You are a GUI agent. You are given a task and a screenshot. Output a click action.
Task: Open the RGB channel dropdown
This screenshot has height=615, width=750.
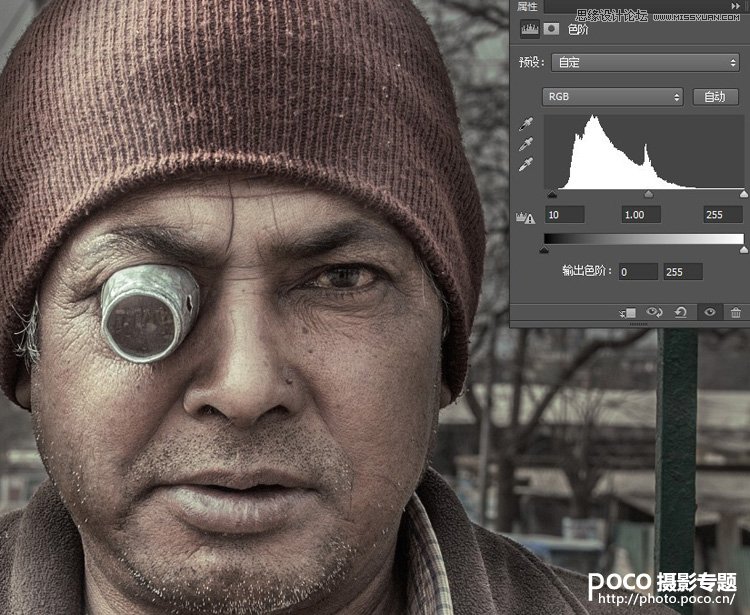point(612,97)
